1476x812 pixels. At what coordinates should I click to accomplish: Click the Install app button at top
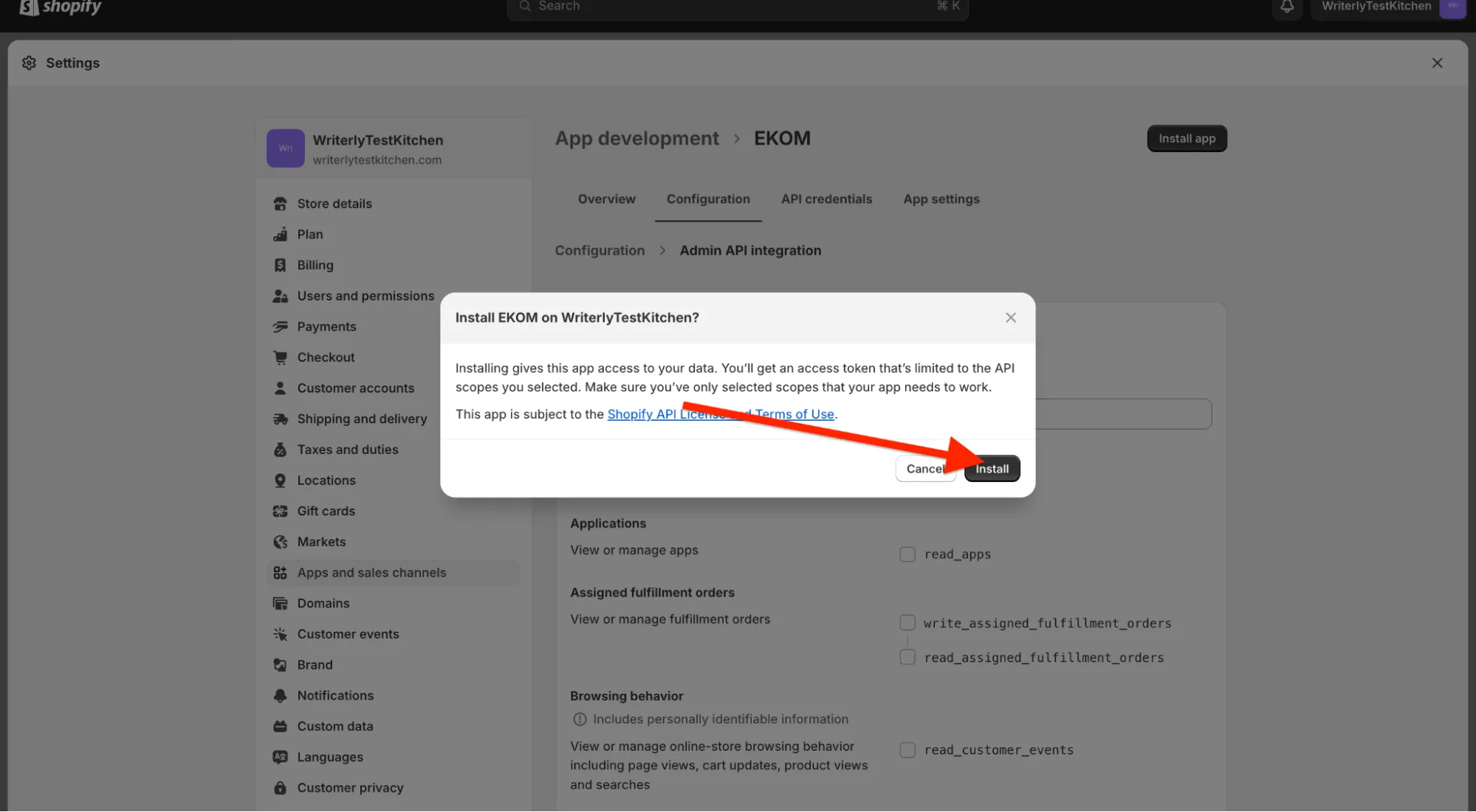[x=1187, y=139]
